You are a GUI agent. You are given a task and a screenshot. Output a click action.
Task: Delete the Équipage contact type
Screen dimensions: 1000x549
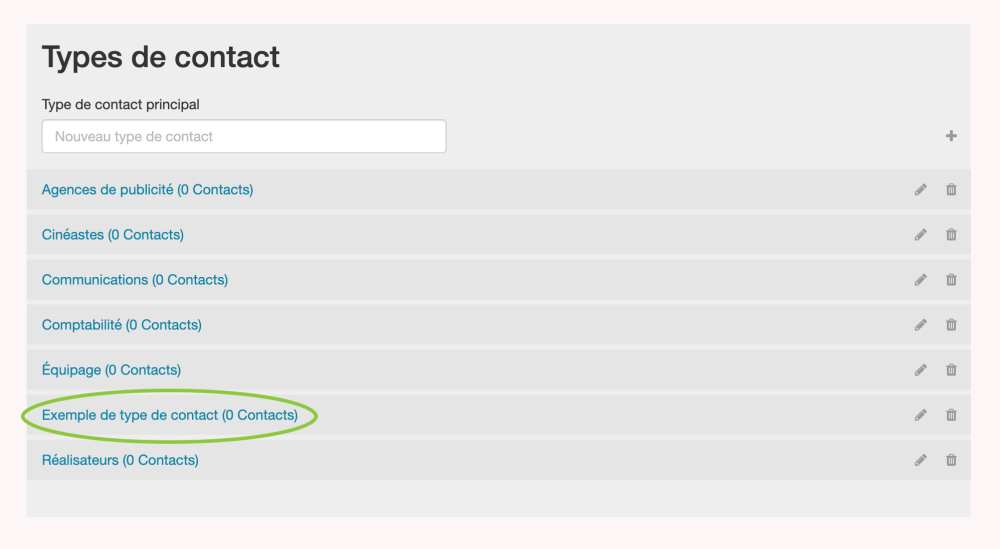[x=951, y=370]
